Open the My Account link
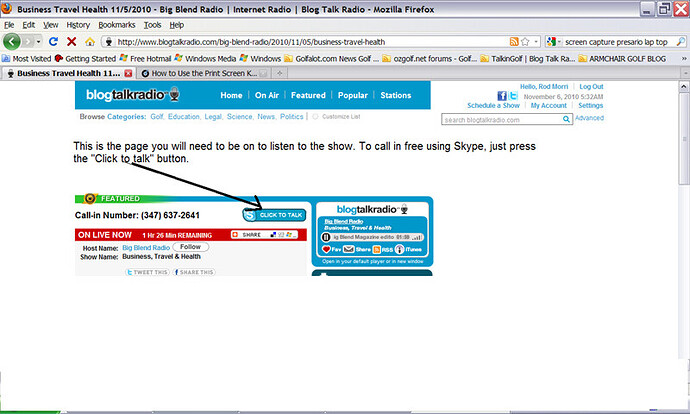 tap(548, 106)
